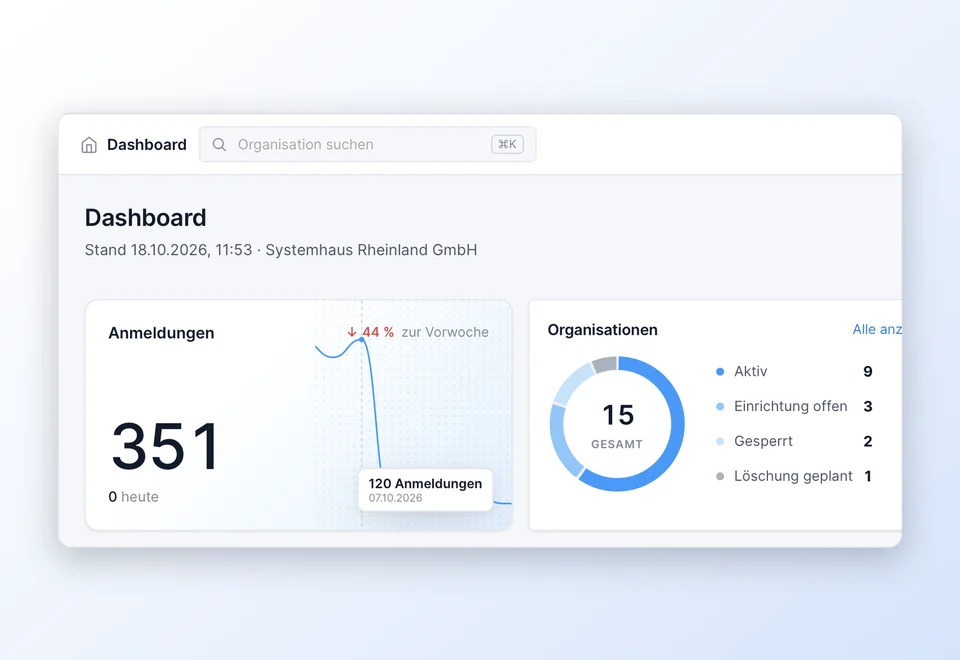Select the Einrichtung offen legend dot
This screenshot has width=960, height=660.
tap(720, 407)
